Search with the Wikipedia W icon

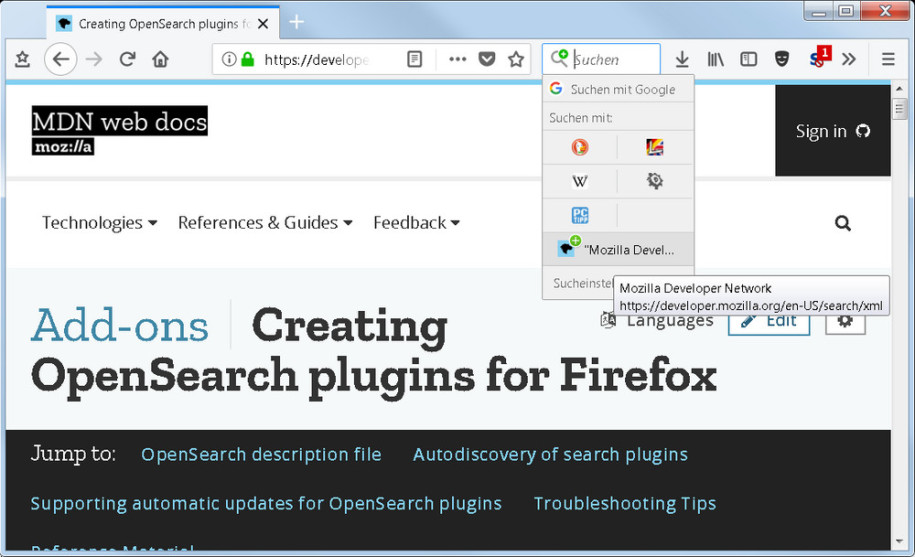click(579, 181)
